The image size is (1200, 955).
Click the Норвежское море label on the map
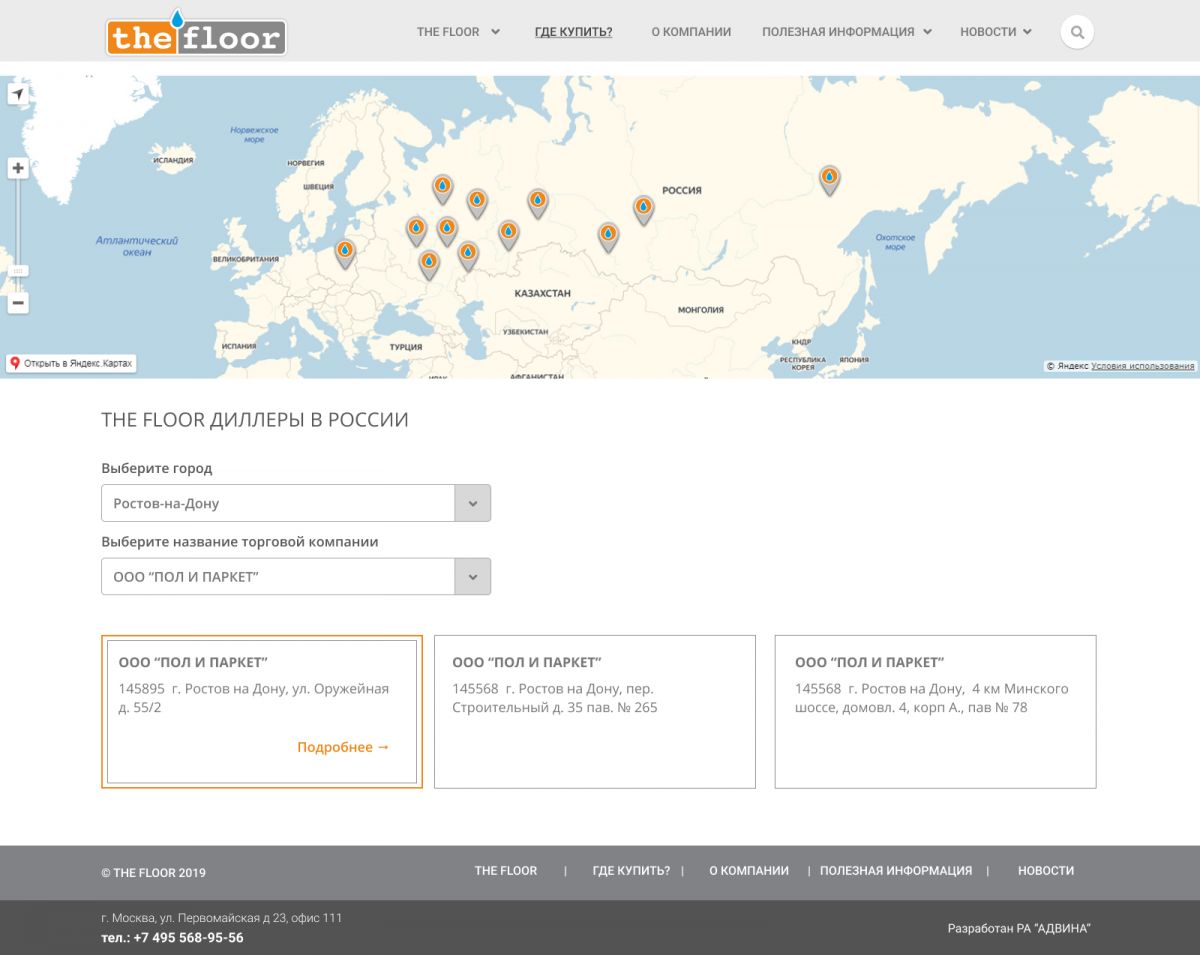[x=254, y=134]
